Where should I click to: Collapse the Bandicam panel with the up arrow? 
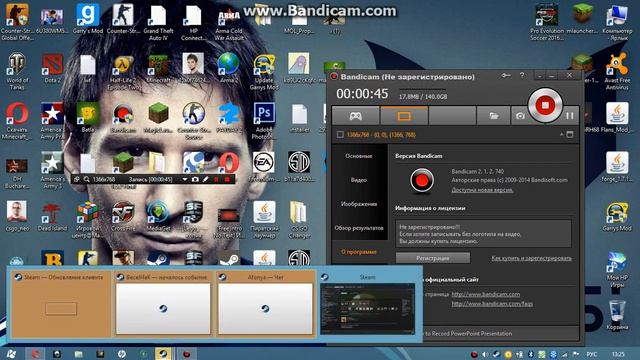click(x=562, y=134)
